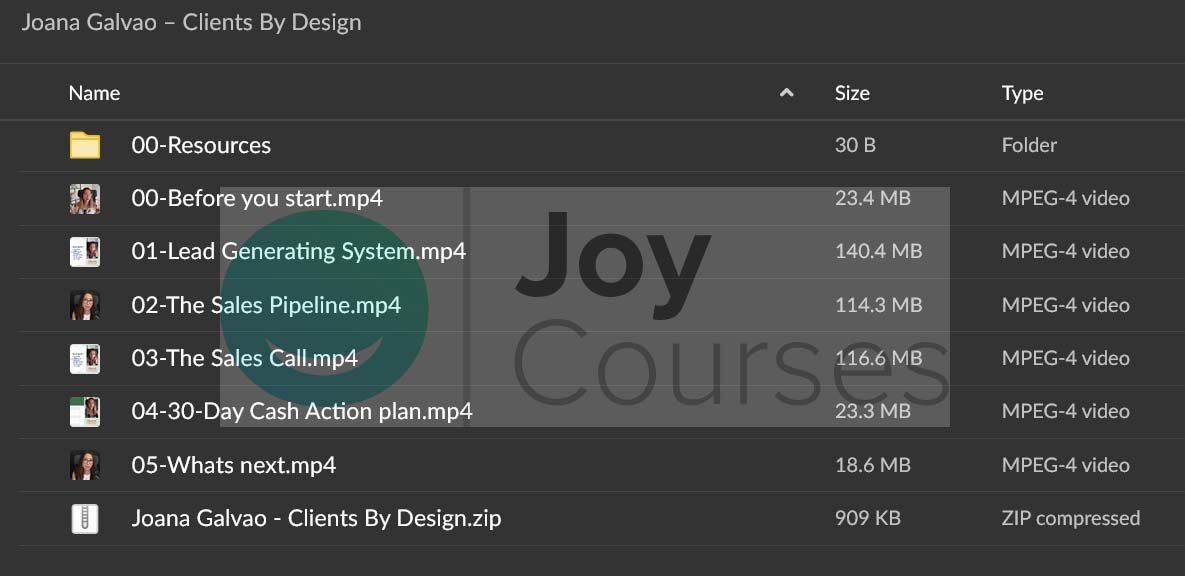1185x576 pixels.
Task: Select the file 03-The Sales Call.mp4
Action: [245, 358]
